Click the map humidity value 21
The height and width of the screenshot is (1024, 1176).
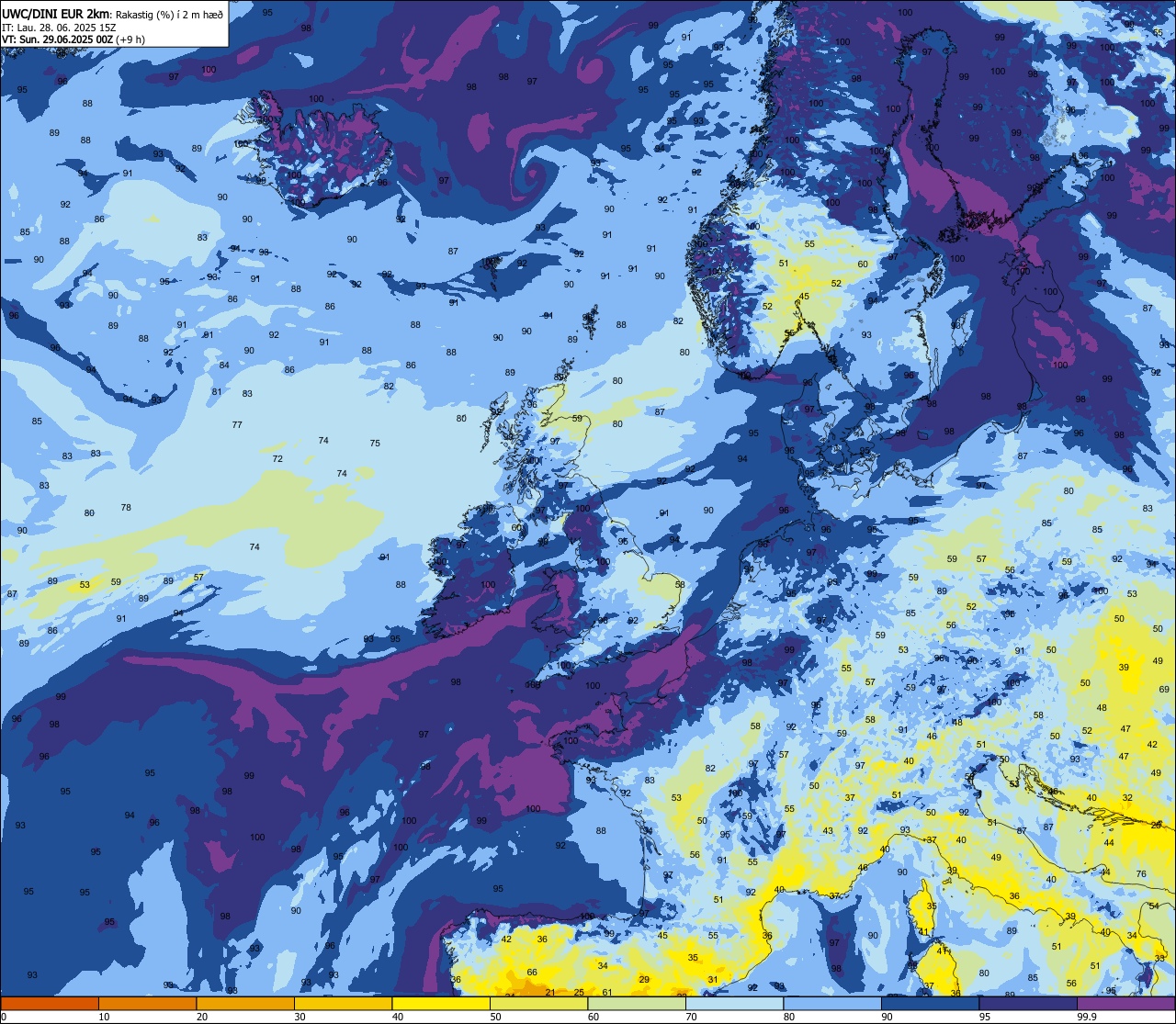click(549, 992)
